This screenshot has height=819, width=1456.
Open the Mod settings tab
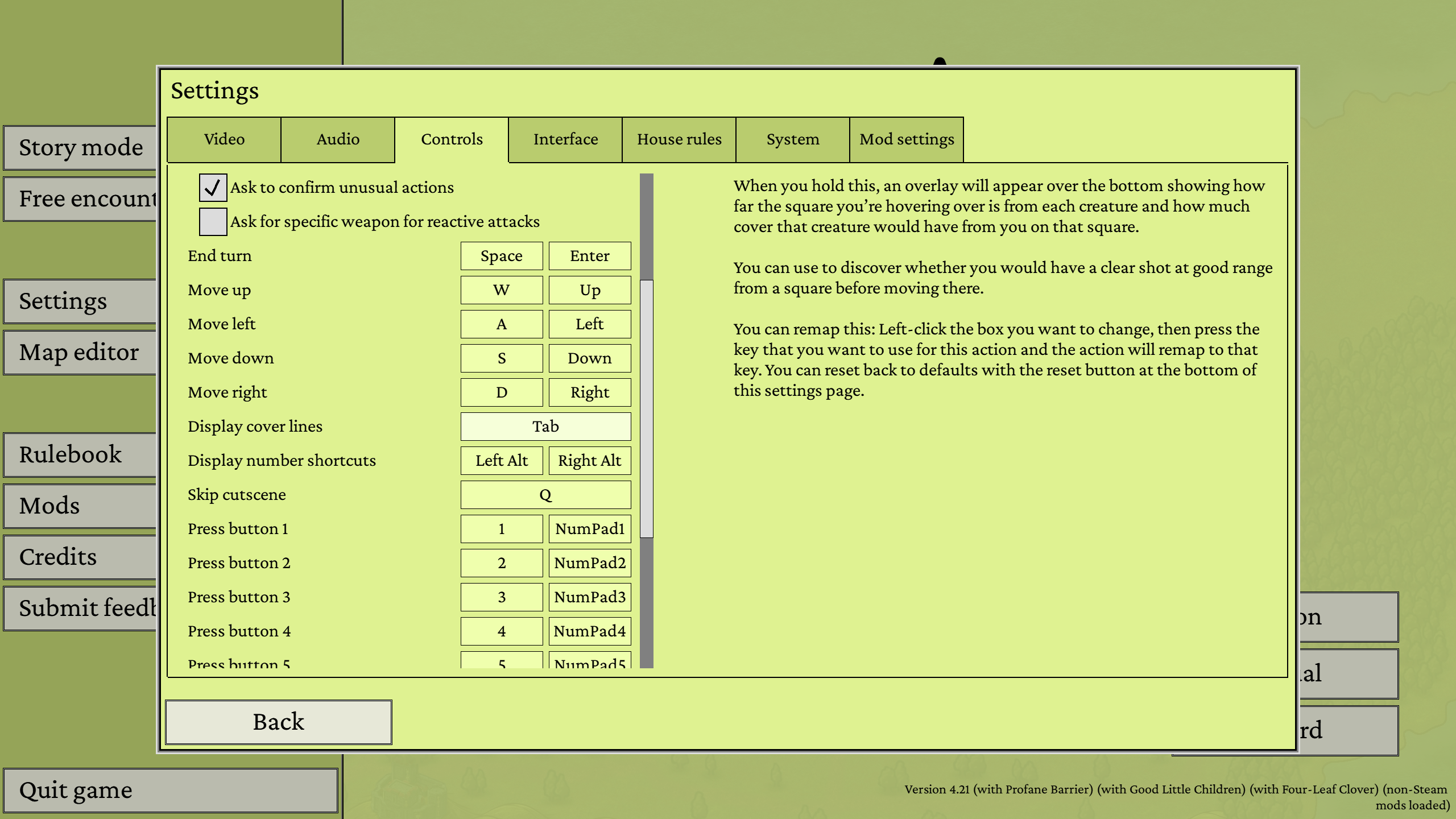click(906, 140)
